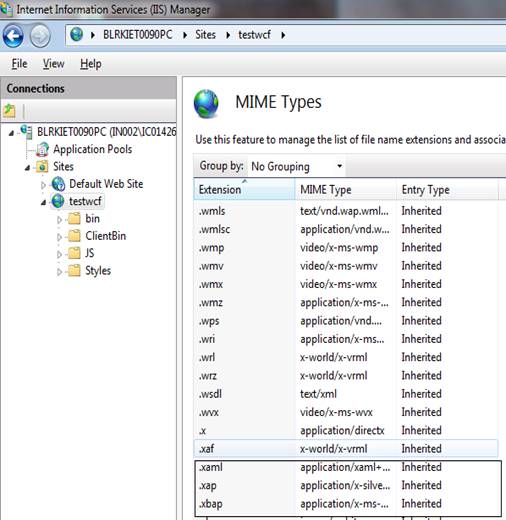This screenshot has width=506, height=520.
Task: Expand the bin folder arrow
Action: coord(59,220)
